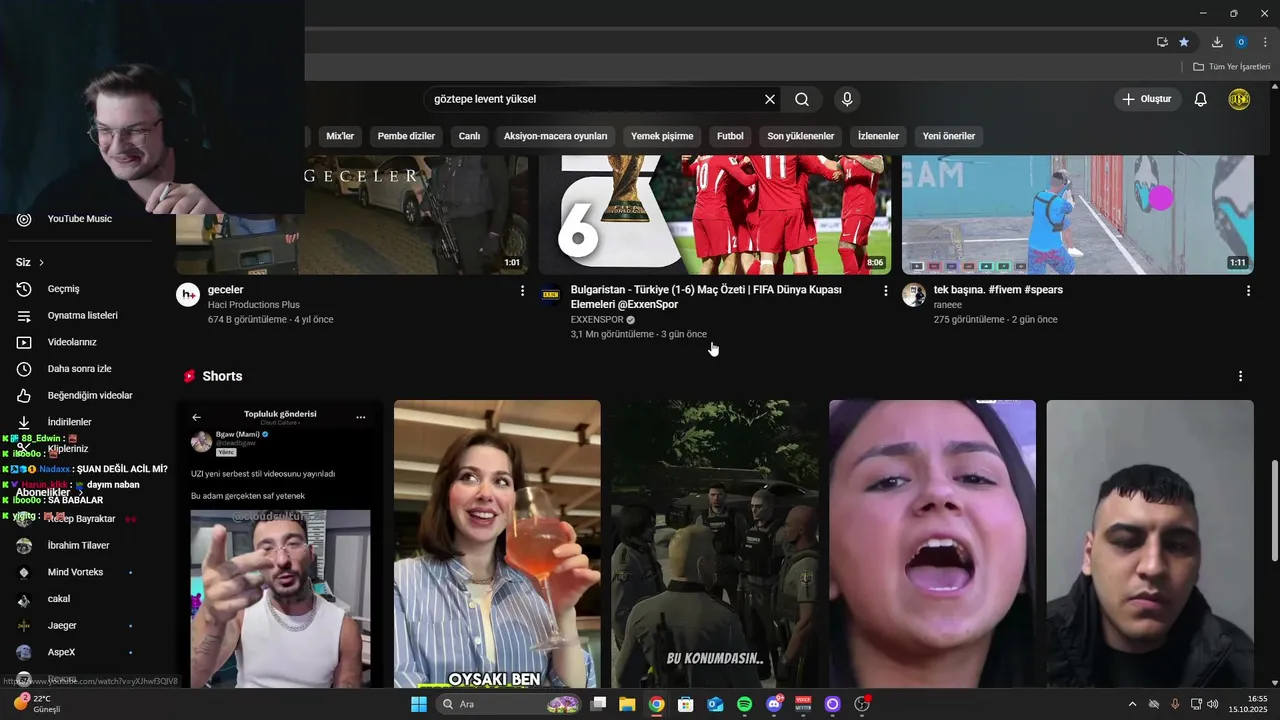The width and height of the screenshot is (1280, 720).
Task: Open the Windows Start menu
Action: pyautogui.click(x=419, y=704)
